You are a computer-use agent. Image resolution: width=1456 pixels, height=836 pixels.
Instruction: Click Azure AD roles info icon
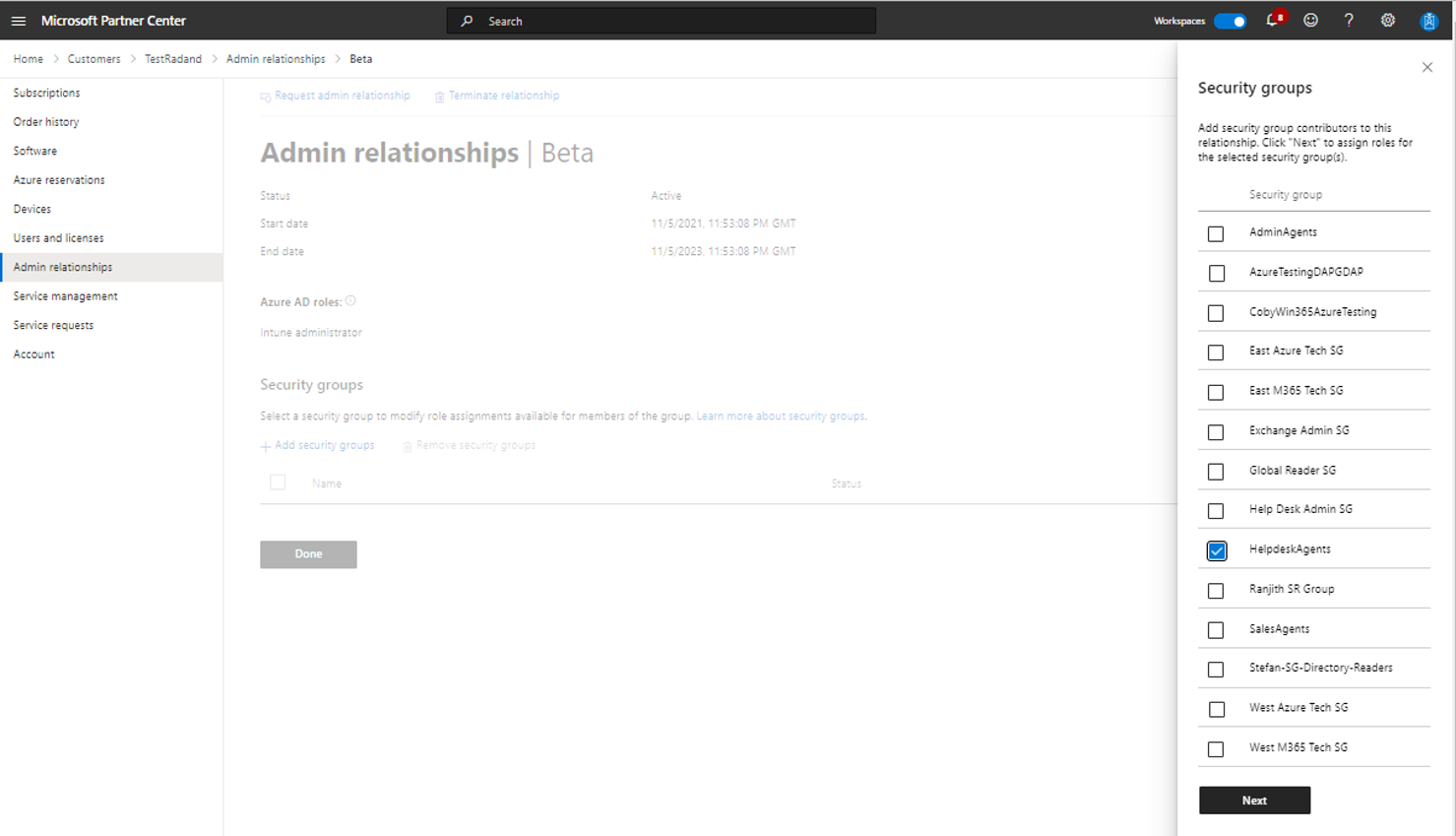(350, 301)
